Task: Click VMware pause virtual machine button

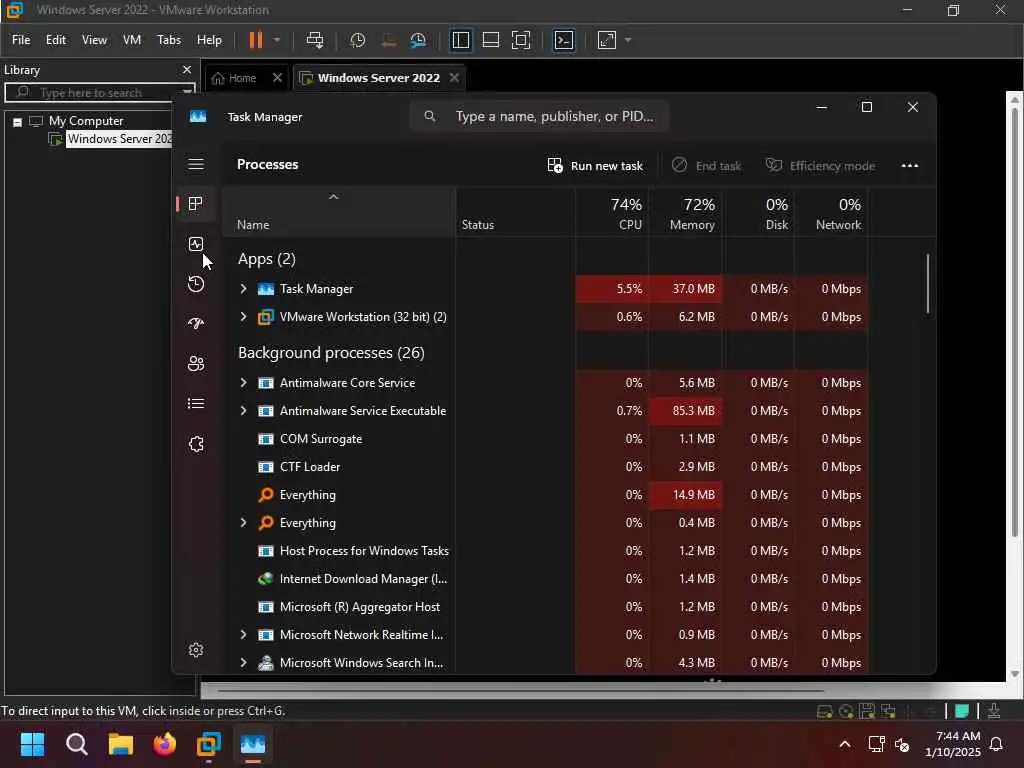Action: (256, 40)
